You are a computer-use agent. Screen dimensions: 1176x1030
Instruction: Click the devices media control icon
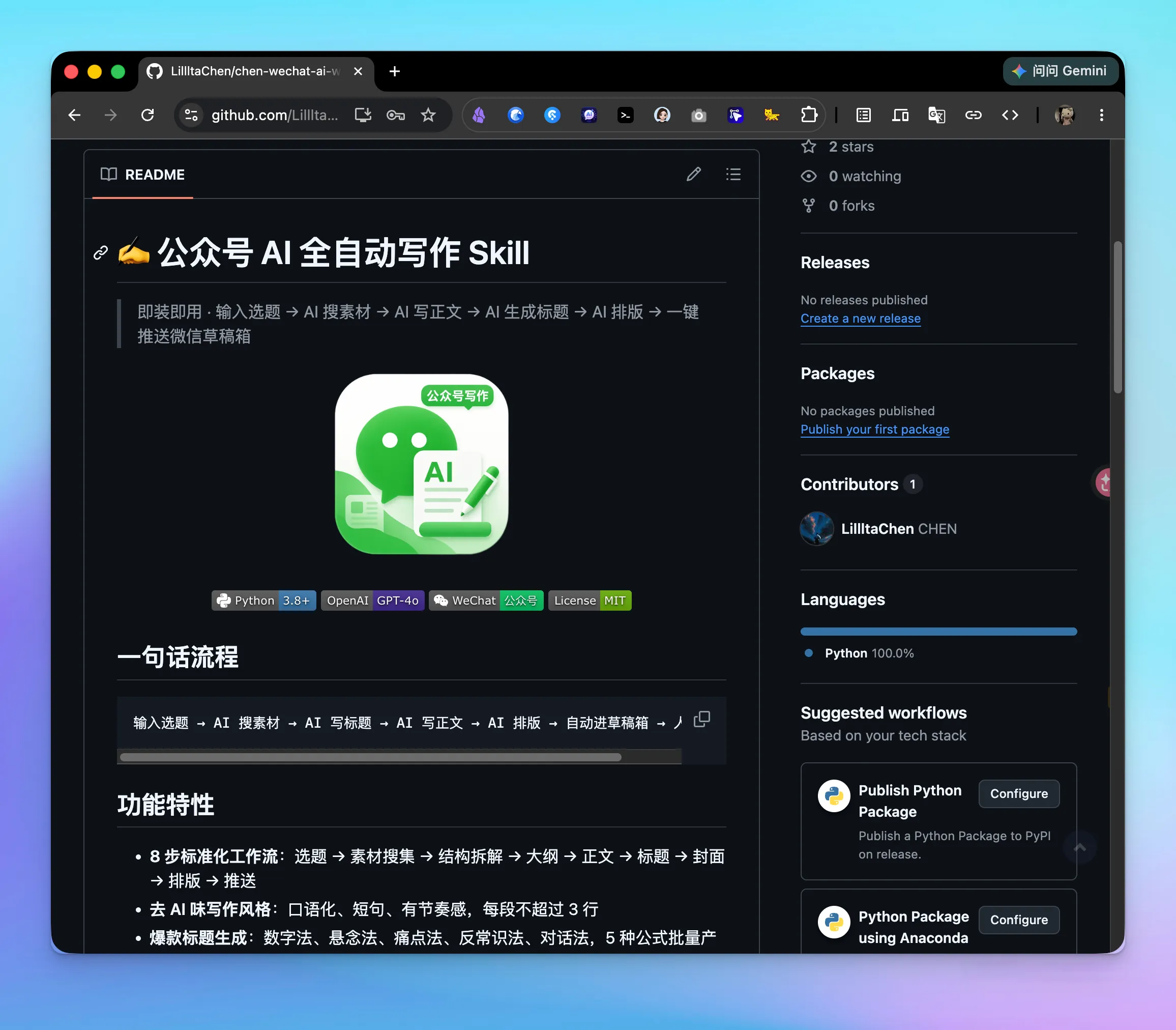pyautogui.click(x=900, y=115)
